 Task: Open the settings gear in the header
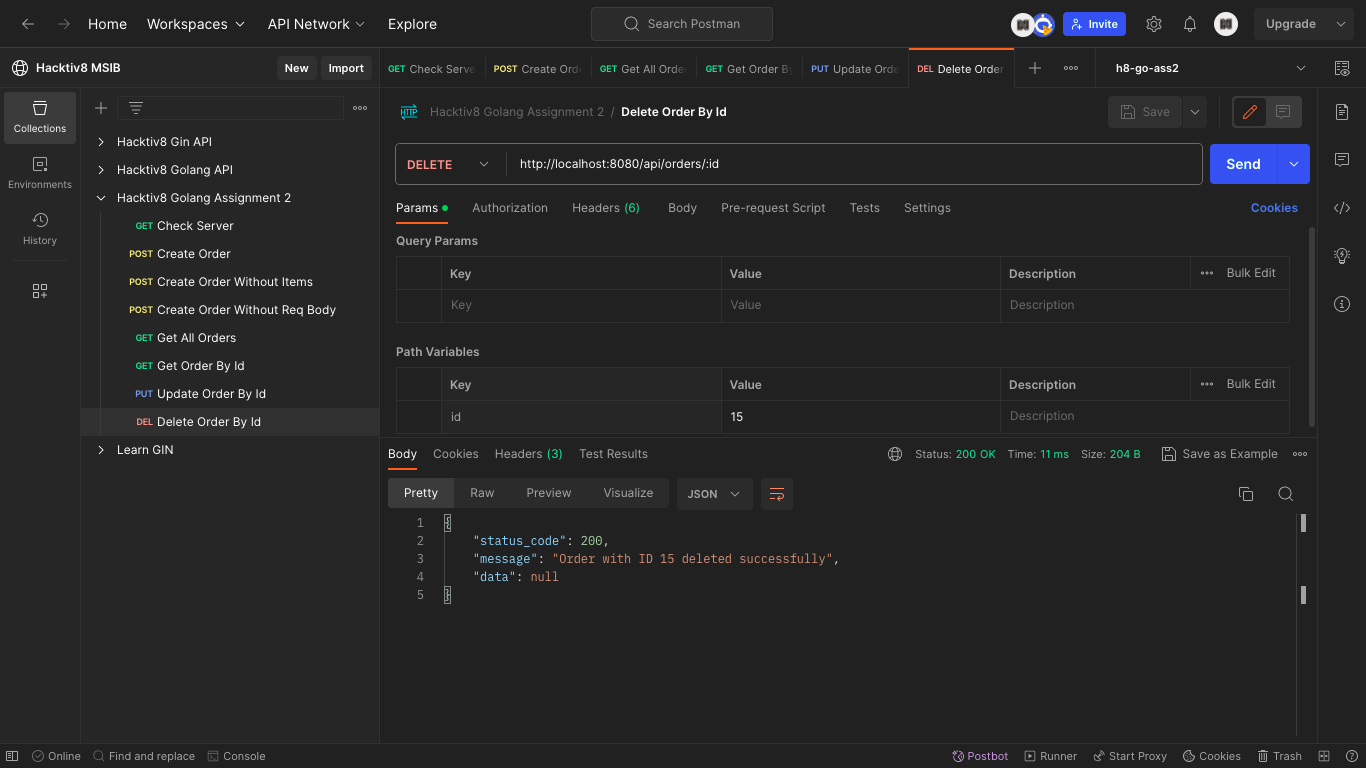click(x=1154, y=24)
